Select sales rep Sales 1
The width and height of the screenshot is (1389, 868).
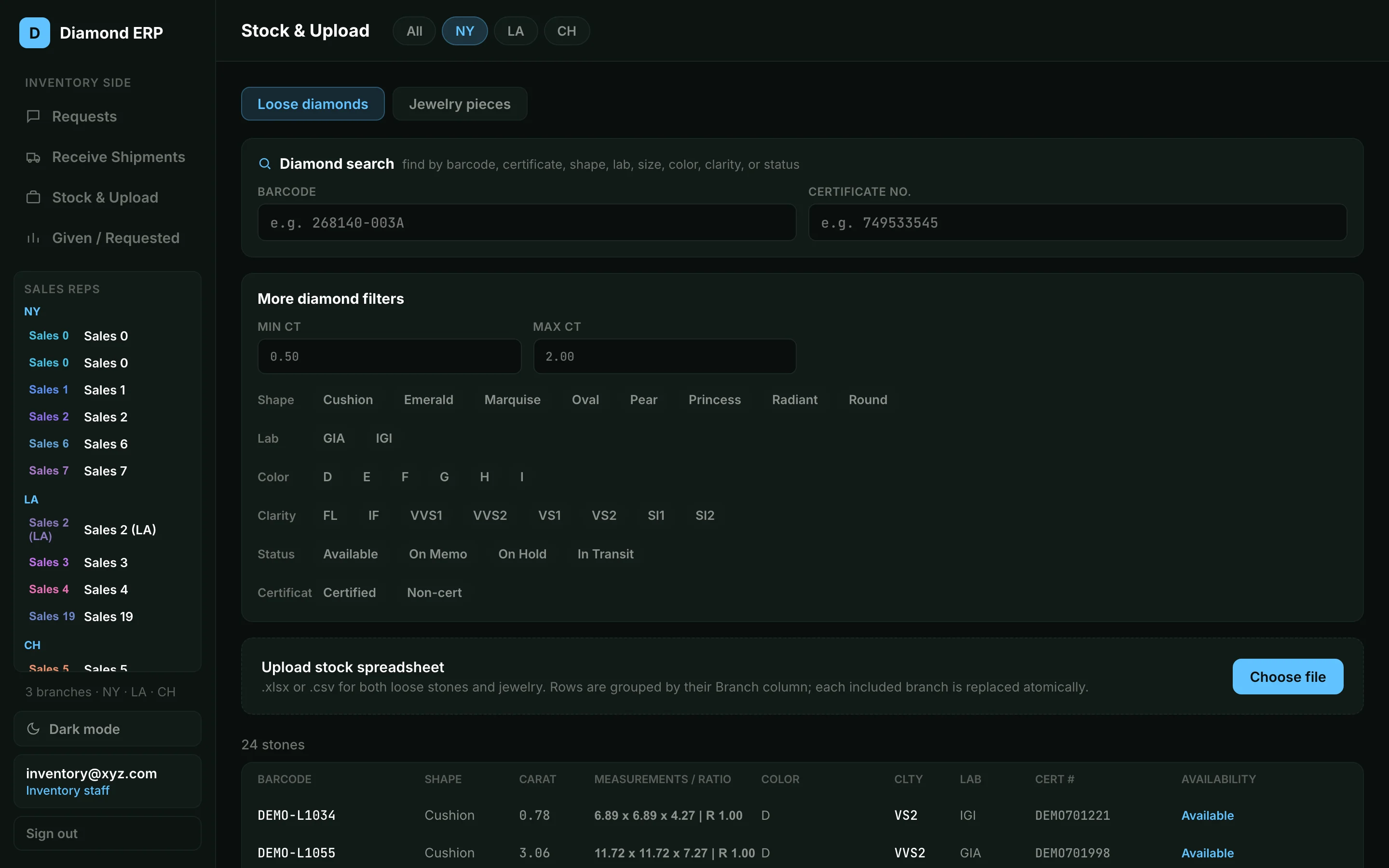(x=108, y=390)
